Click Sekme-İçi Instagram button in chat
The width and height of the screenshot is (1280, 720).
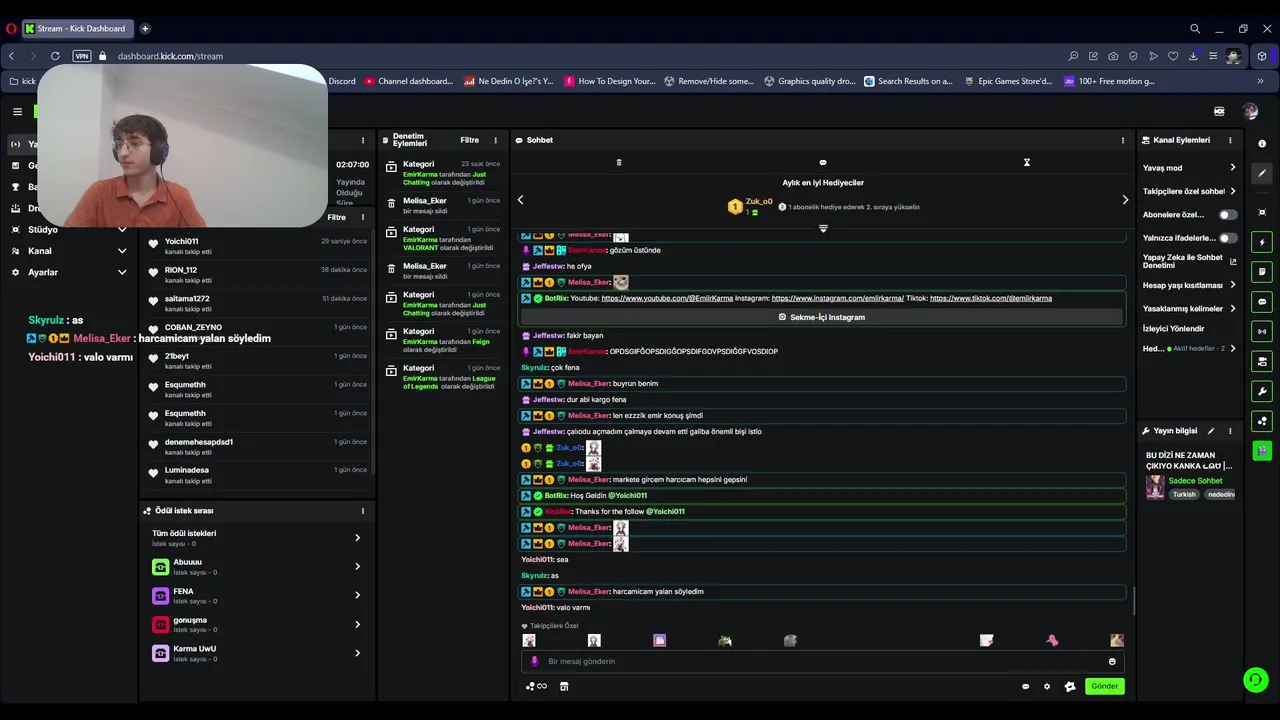822,317
